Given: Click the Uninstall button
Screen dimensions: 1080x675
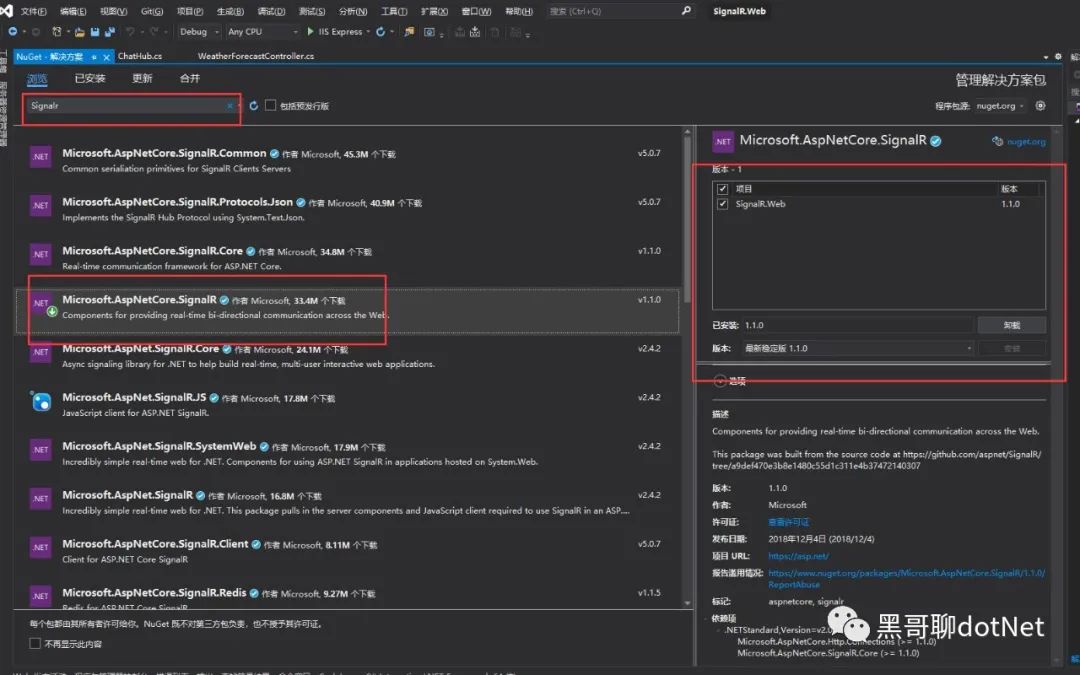Looking at the screenshot, I should pos(1012,325).
